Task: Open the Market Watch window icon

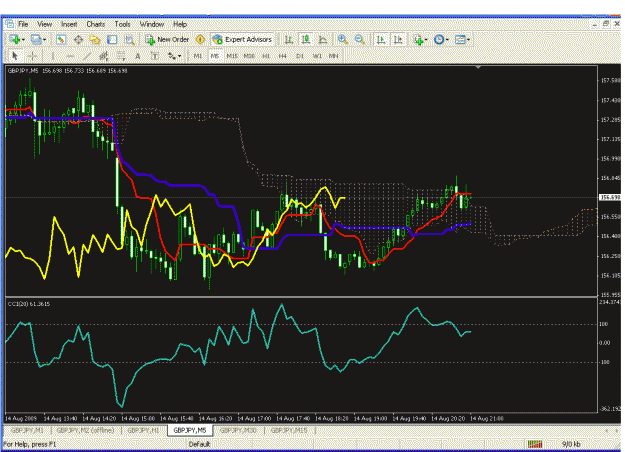Action: [61, 39]
